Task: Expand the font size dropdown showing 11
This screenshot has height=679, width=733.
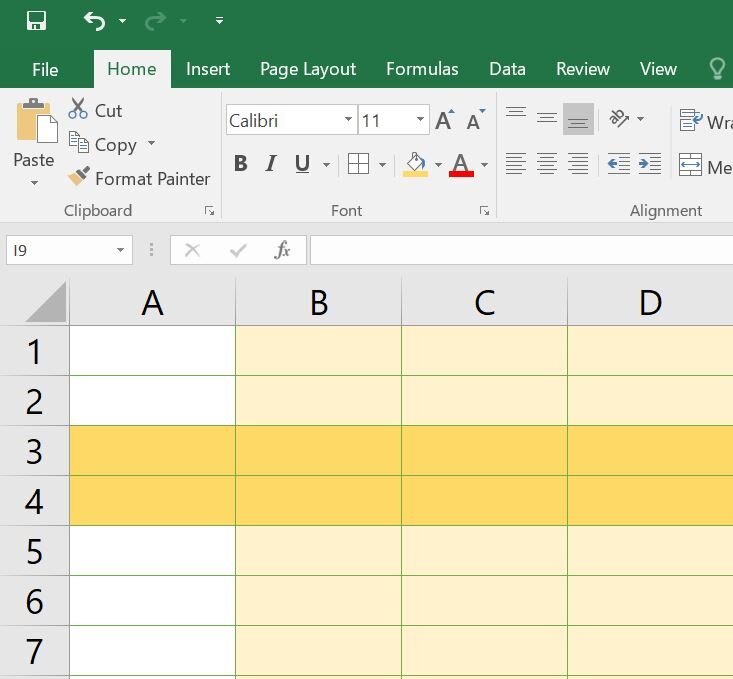Action: click(420, 120)
